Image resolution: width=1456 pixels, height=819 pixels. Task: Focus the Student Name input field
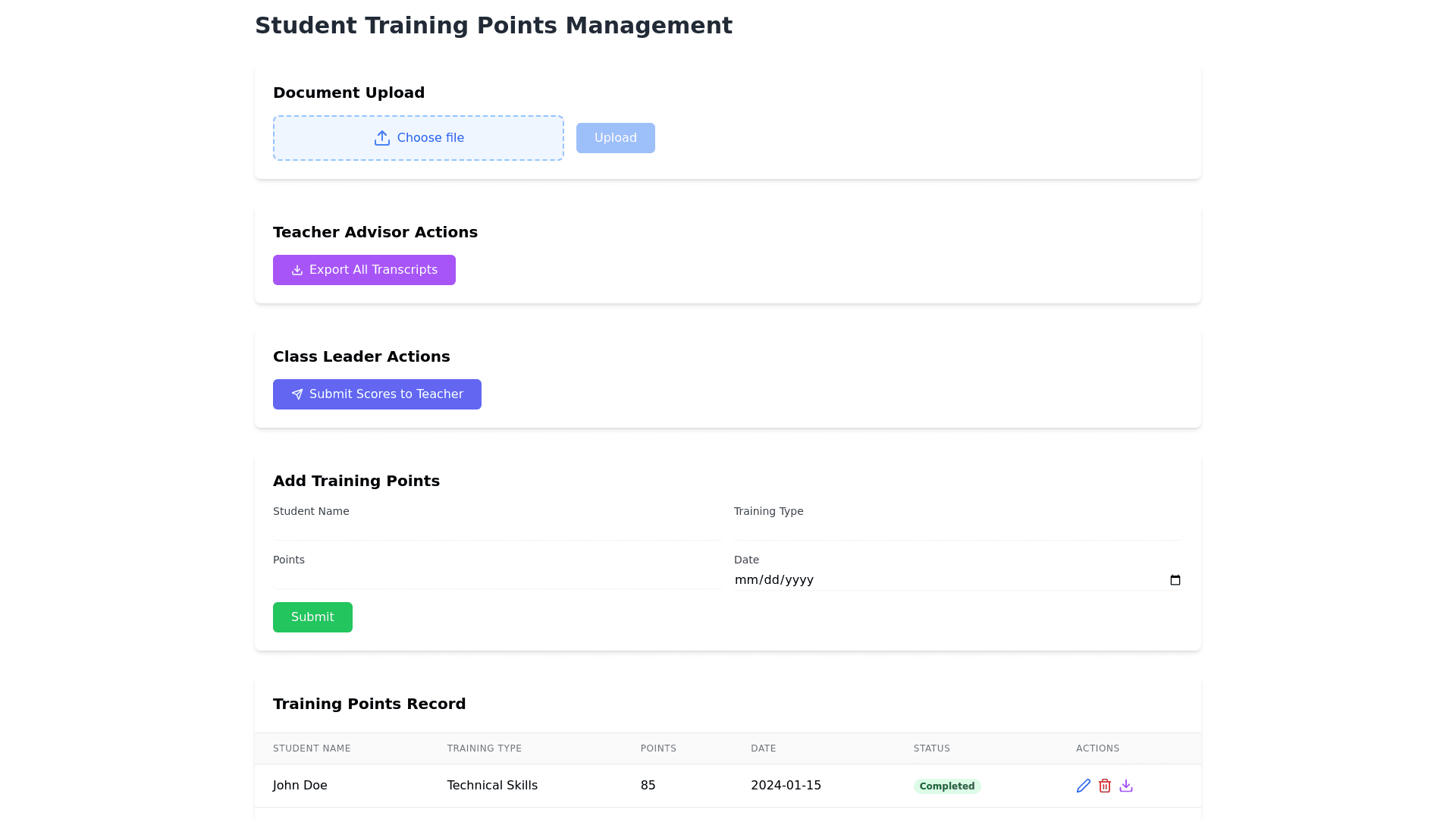click(497, 531)
